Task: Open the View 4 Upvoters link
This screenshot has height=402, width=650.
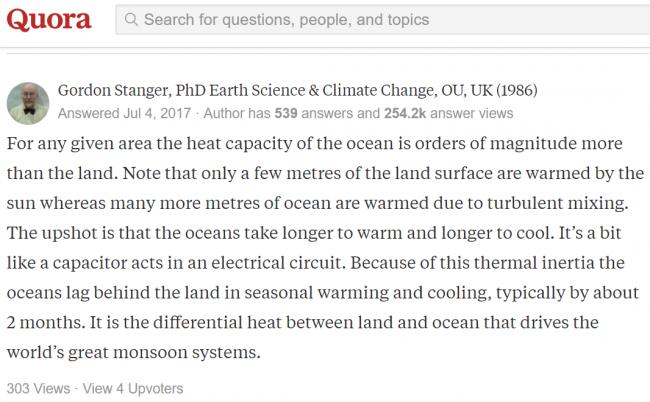Action: (133, 389)
